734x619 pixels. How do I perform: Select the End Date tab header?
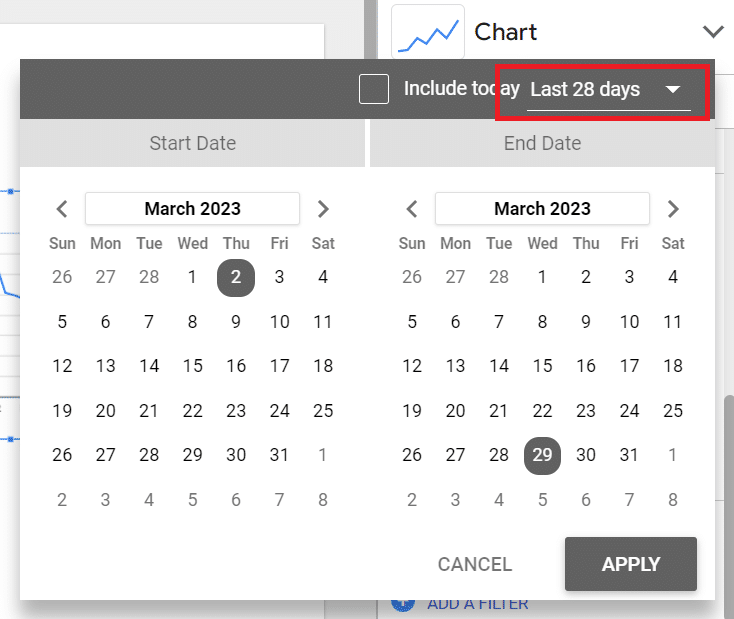(542, 143)
